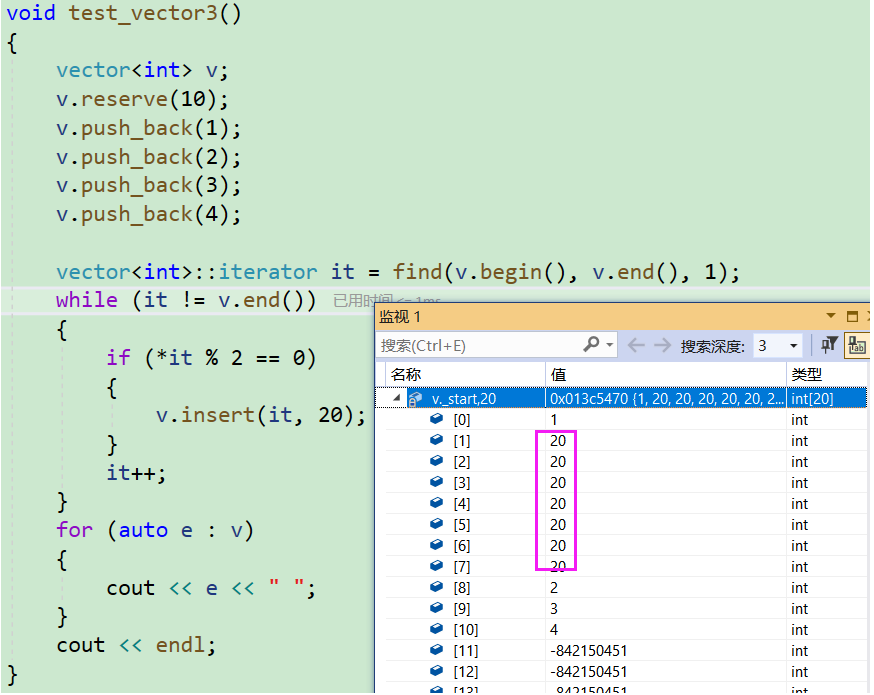
Task: Click v.push_back(1) line in code
Action: pyautogui.click(x=148, y=128)
